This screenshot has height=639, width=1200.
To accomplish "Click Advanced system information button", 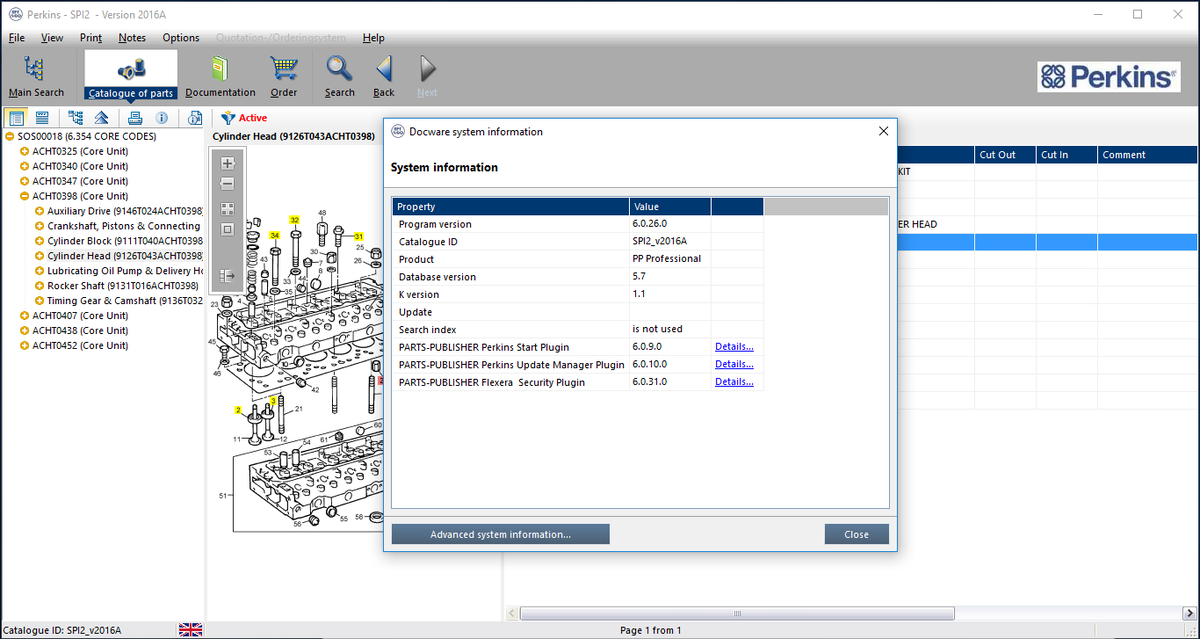I will pyautogui.click(x=500, y=534).
